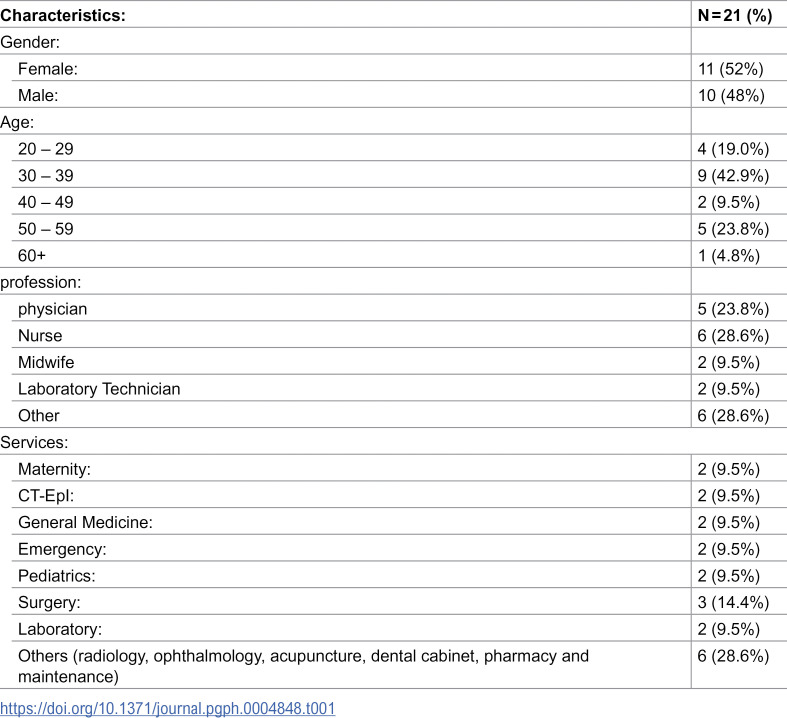Screen dimensions: 787x718
Task: Select the Male 10 (48%) value
Action: (x=731, y=95)
